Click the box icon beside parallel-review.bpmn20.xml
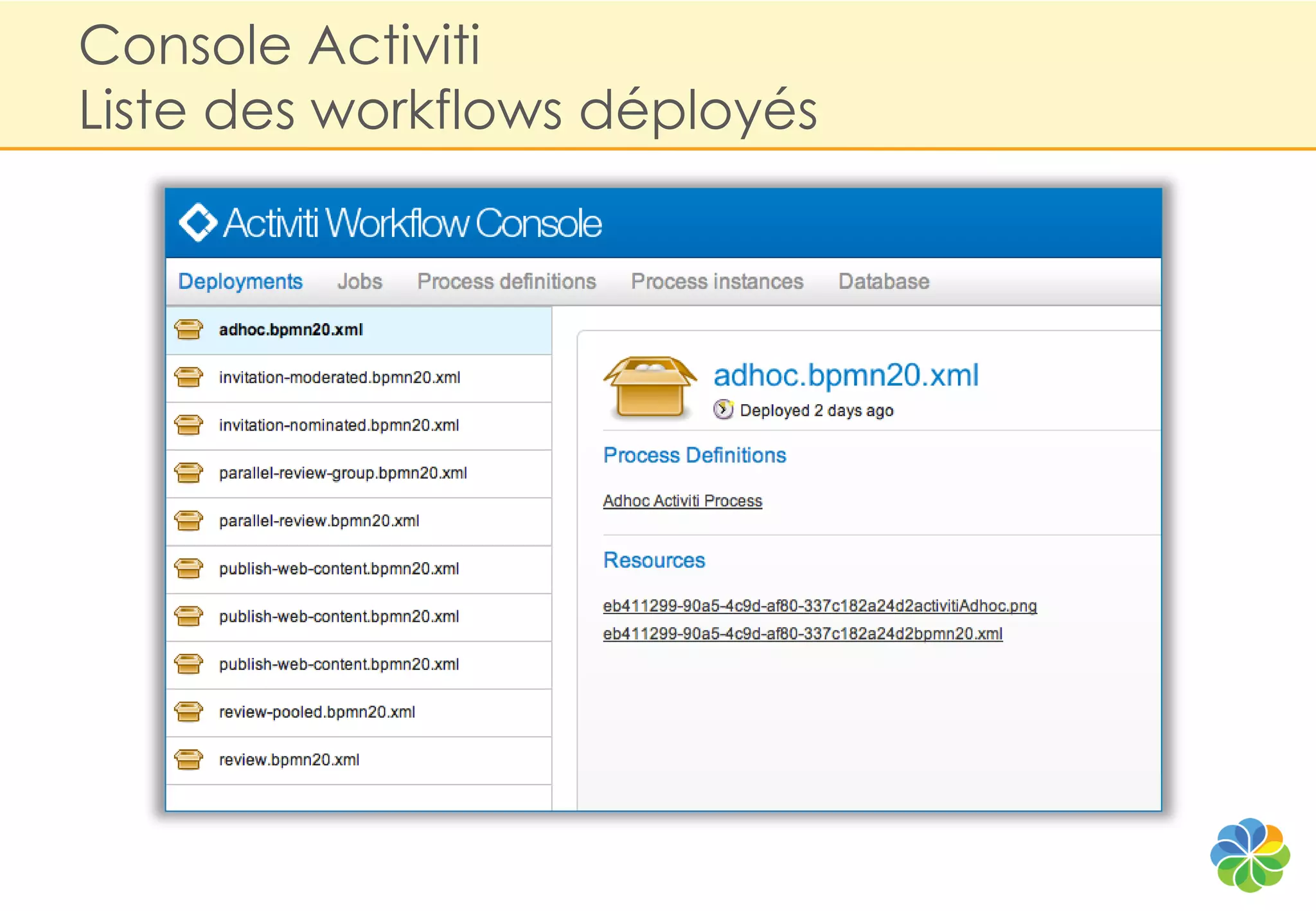This screenshot has height=911, width=1316. (x=188, y=520)
